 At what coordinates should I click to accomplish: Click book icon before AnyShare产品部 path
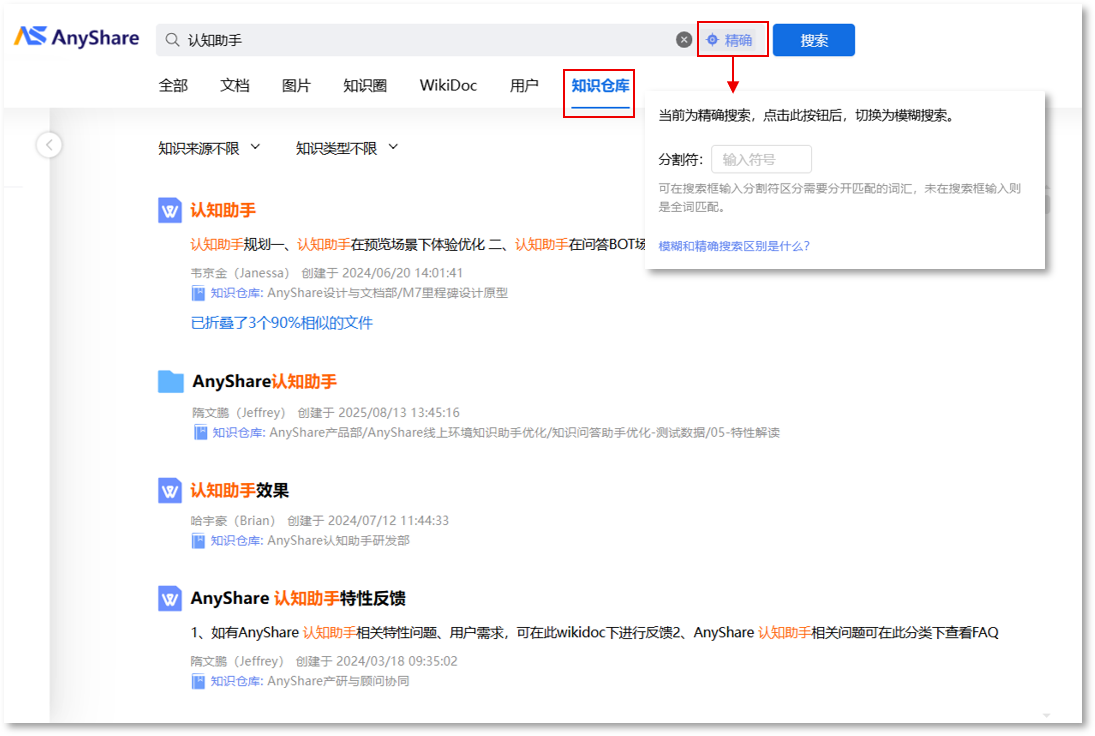[x=200, y=433]
